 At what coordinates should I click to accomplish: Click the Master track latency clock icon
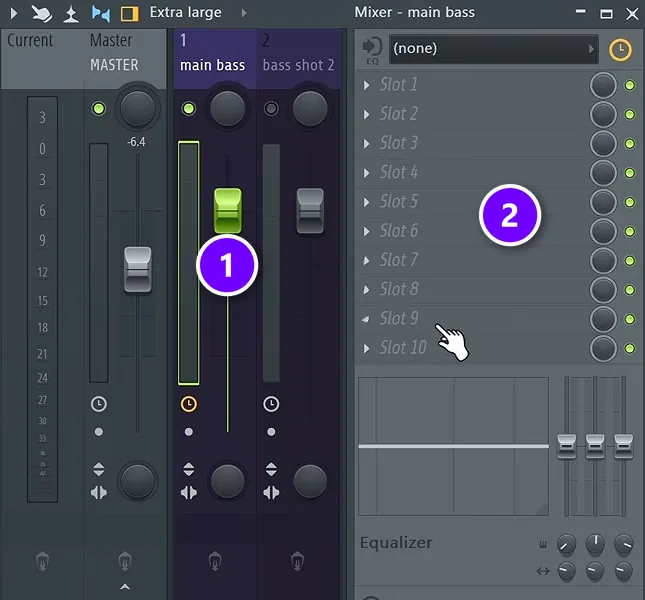[x=99, y=404]
